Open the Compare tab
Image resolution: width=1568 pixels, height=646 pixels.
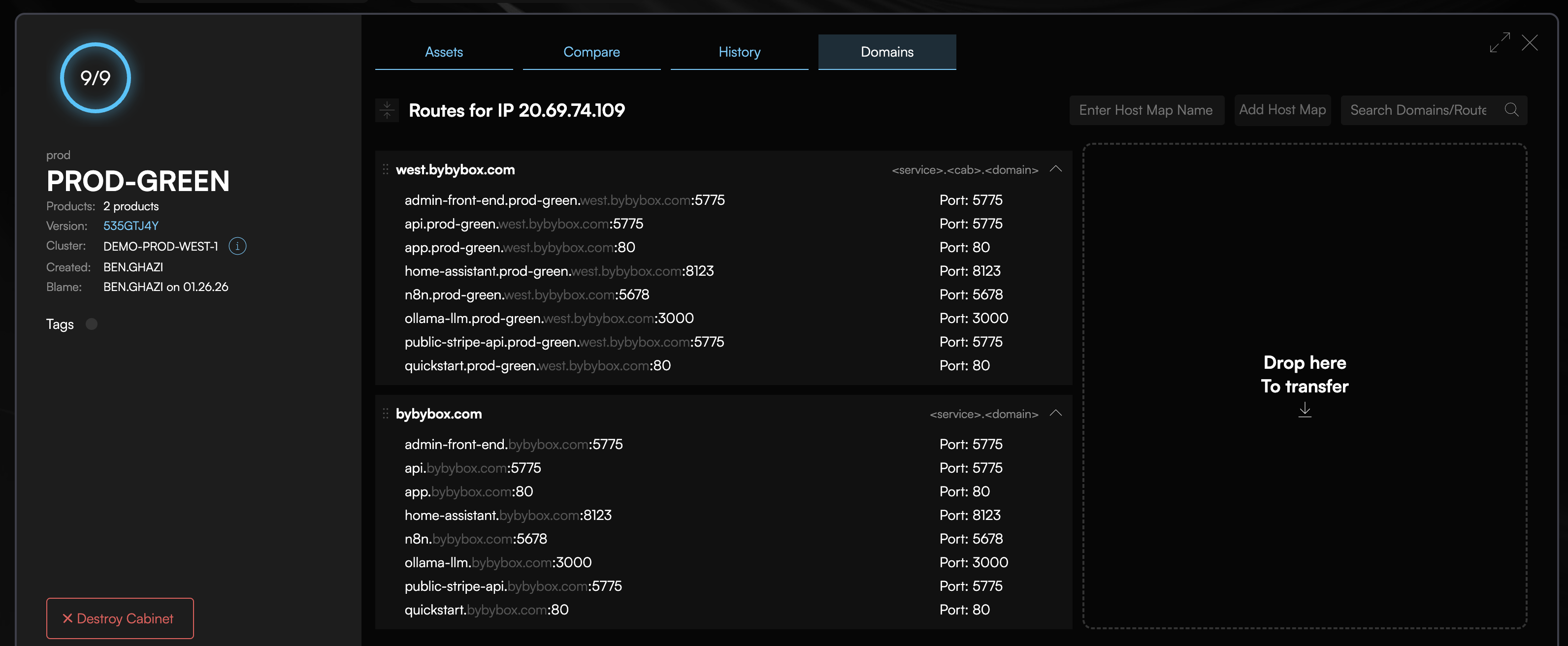[591, 52]
